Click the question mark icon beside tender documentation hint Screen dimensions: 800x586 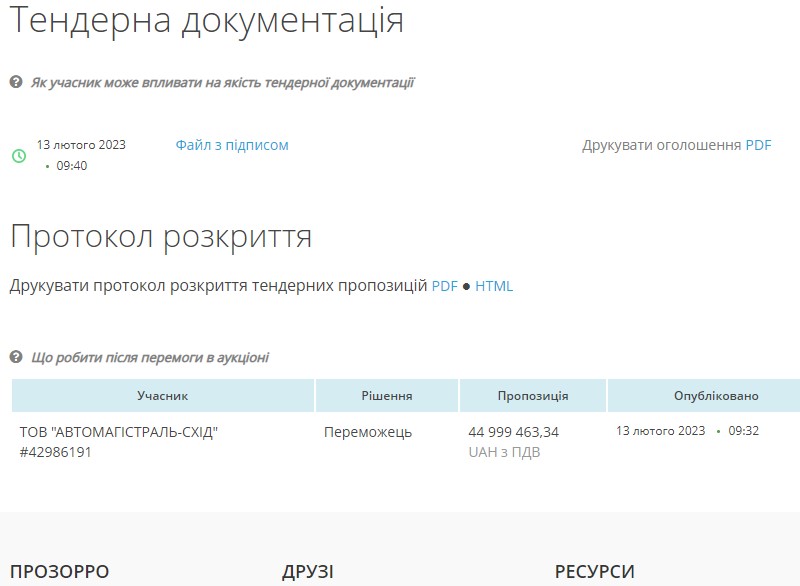[16, 82]
